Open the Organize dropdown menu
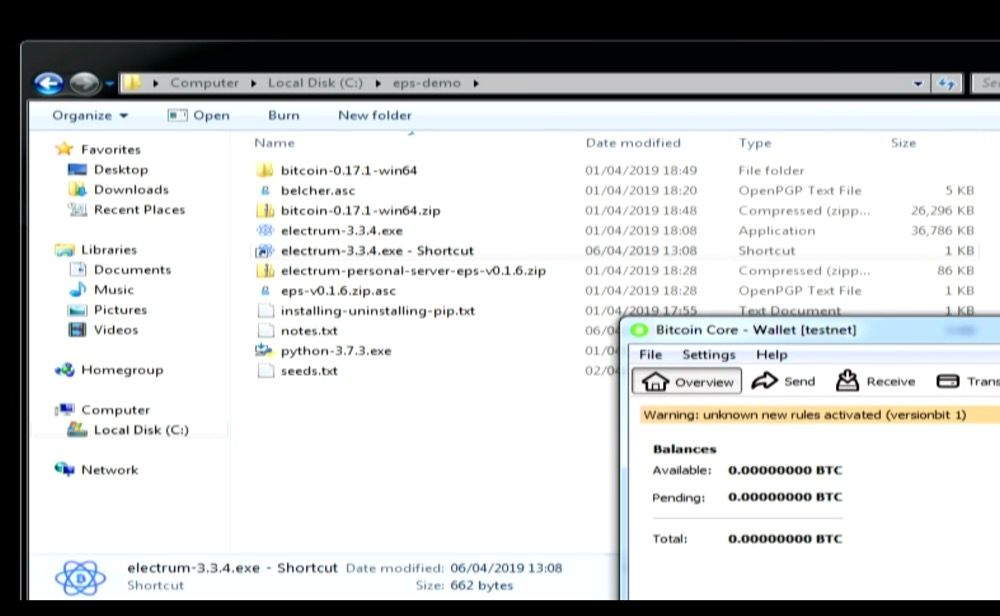This screenshot has height=616, width=1000. click(x=90, y=115)
